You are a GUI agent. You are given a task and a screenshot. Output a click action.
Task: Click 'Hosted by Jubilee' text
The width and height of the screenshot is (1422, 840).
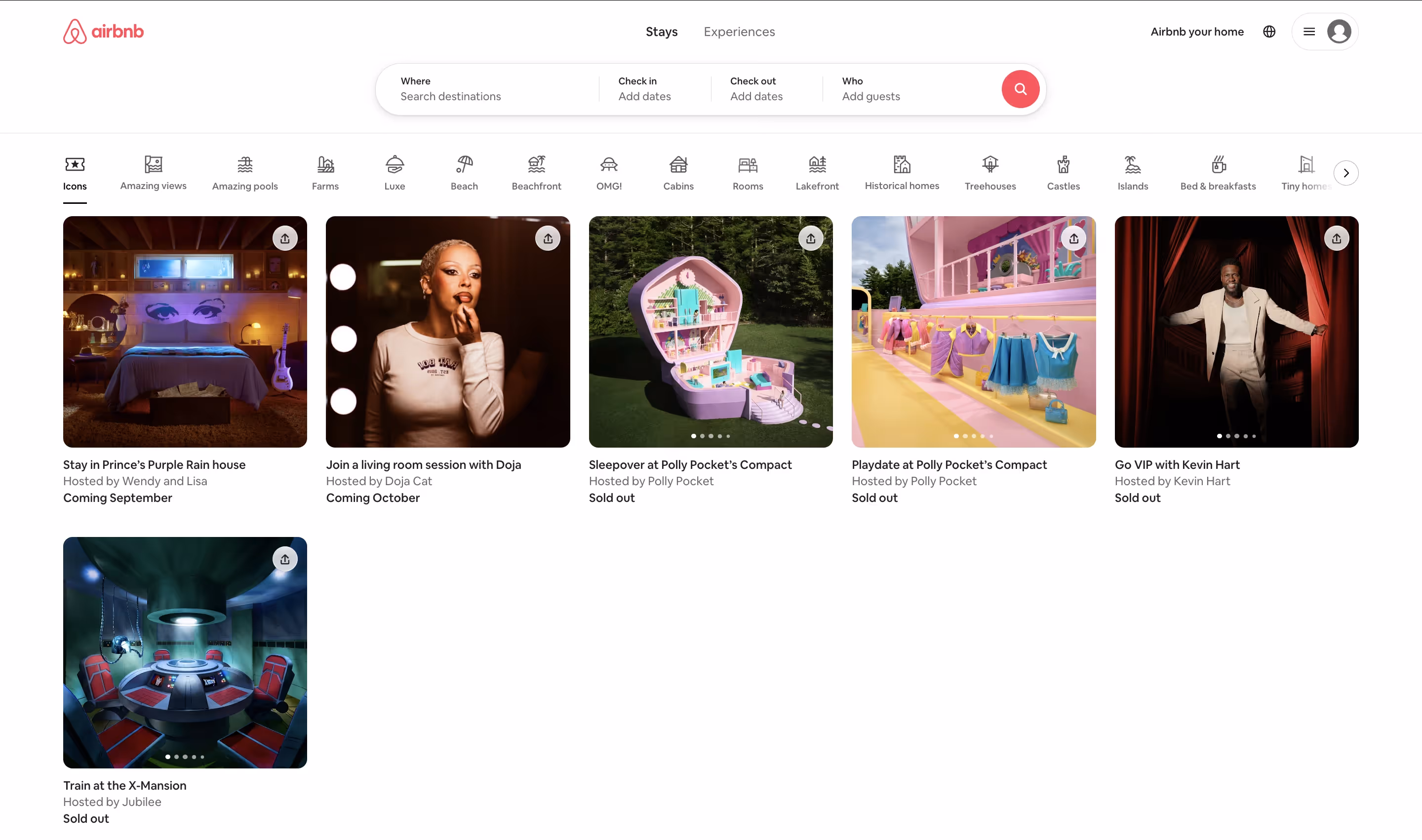112,802
